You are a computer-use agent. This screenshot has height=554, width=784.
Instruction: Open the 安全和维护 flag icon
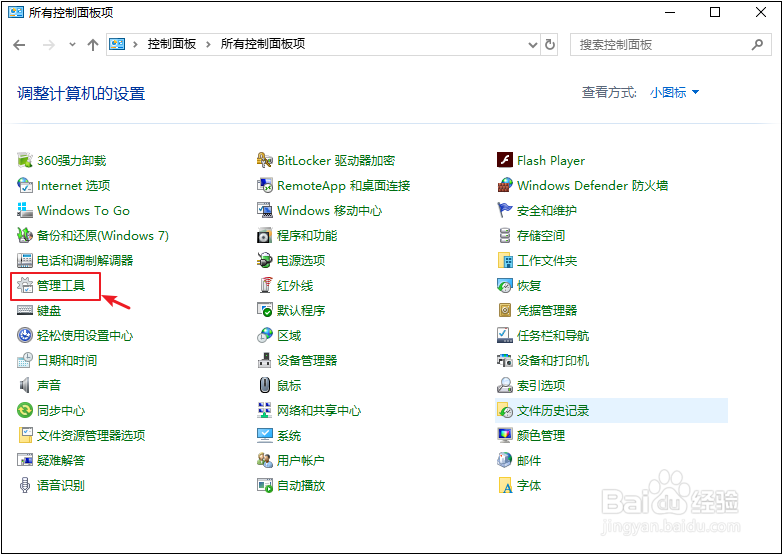pyautogui.click(x=504, y=210)
